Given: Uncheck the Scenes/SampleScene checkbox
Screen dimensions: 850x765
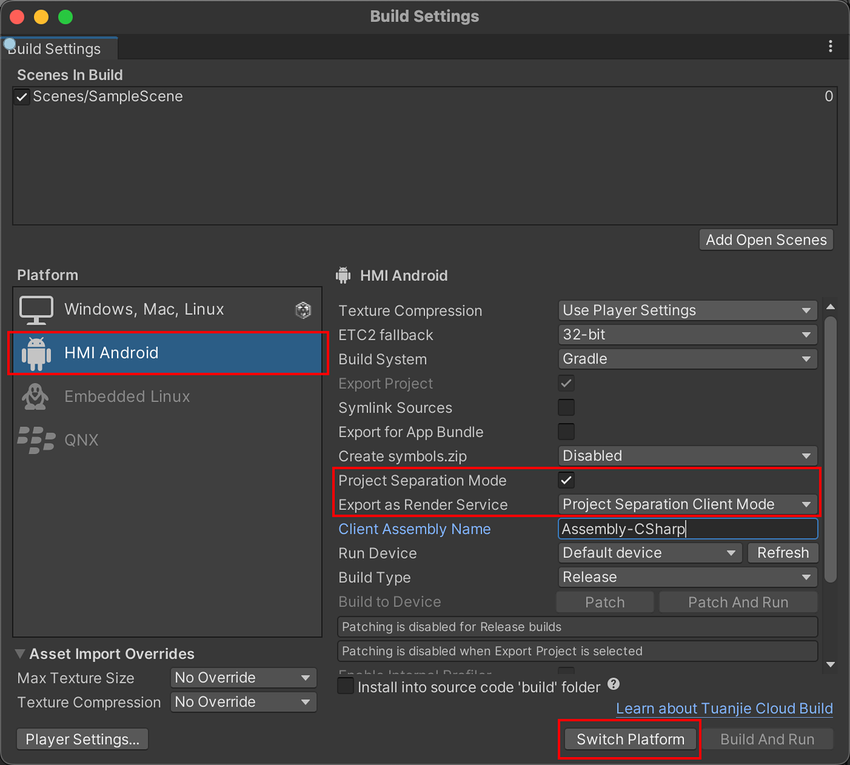Looking at the screenshot, I should coord(22,97).
